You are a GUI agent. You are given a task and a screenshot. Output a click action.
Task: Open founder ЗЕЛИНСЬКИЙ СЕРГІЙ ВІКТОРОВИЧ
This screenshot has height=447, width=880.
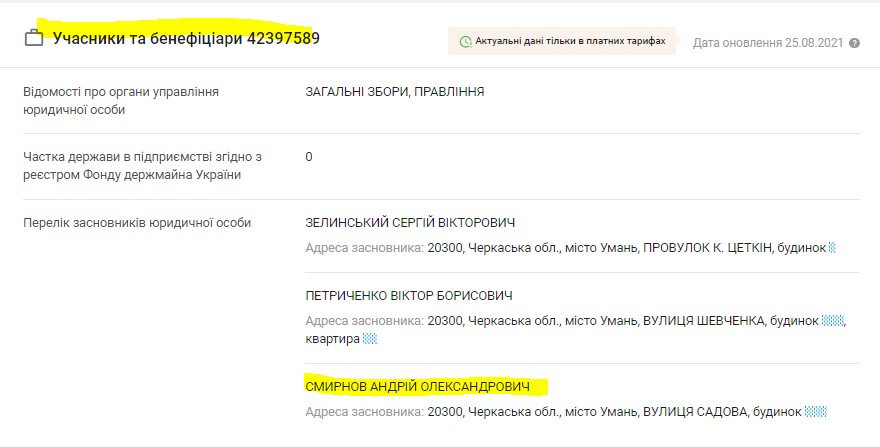410,222
